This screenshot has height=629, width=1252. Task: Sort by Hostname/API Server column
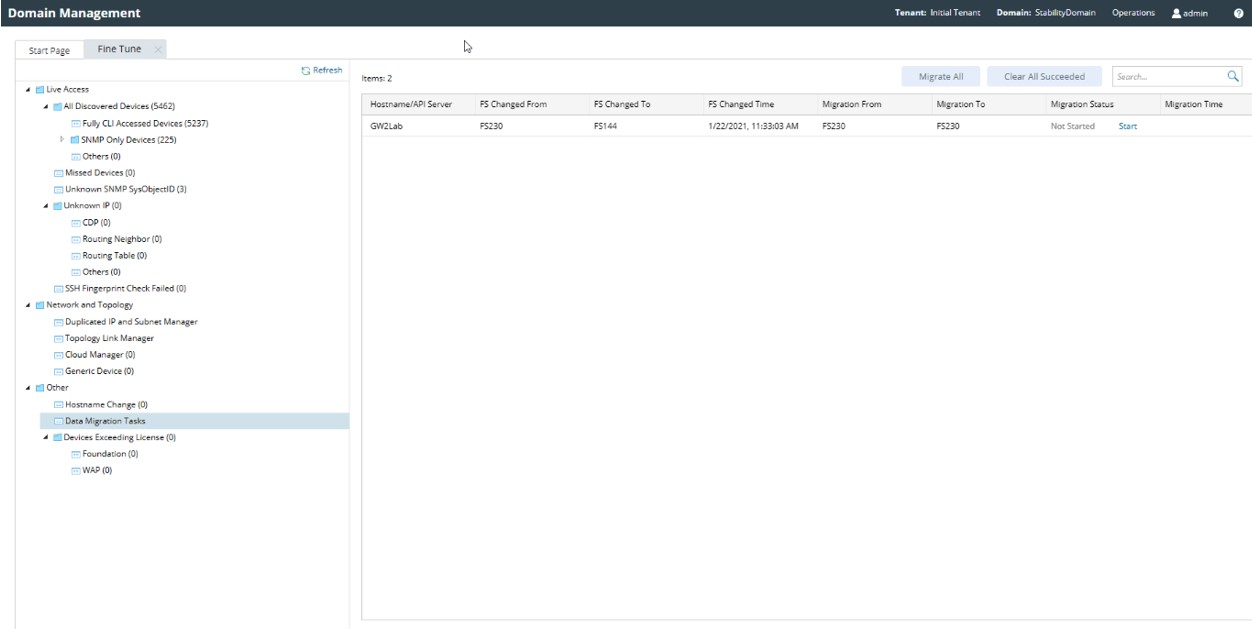coord(417,104)
